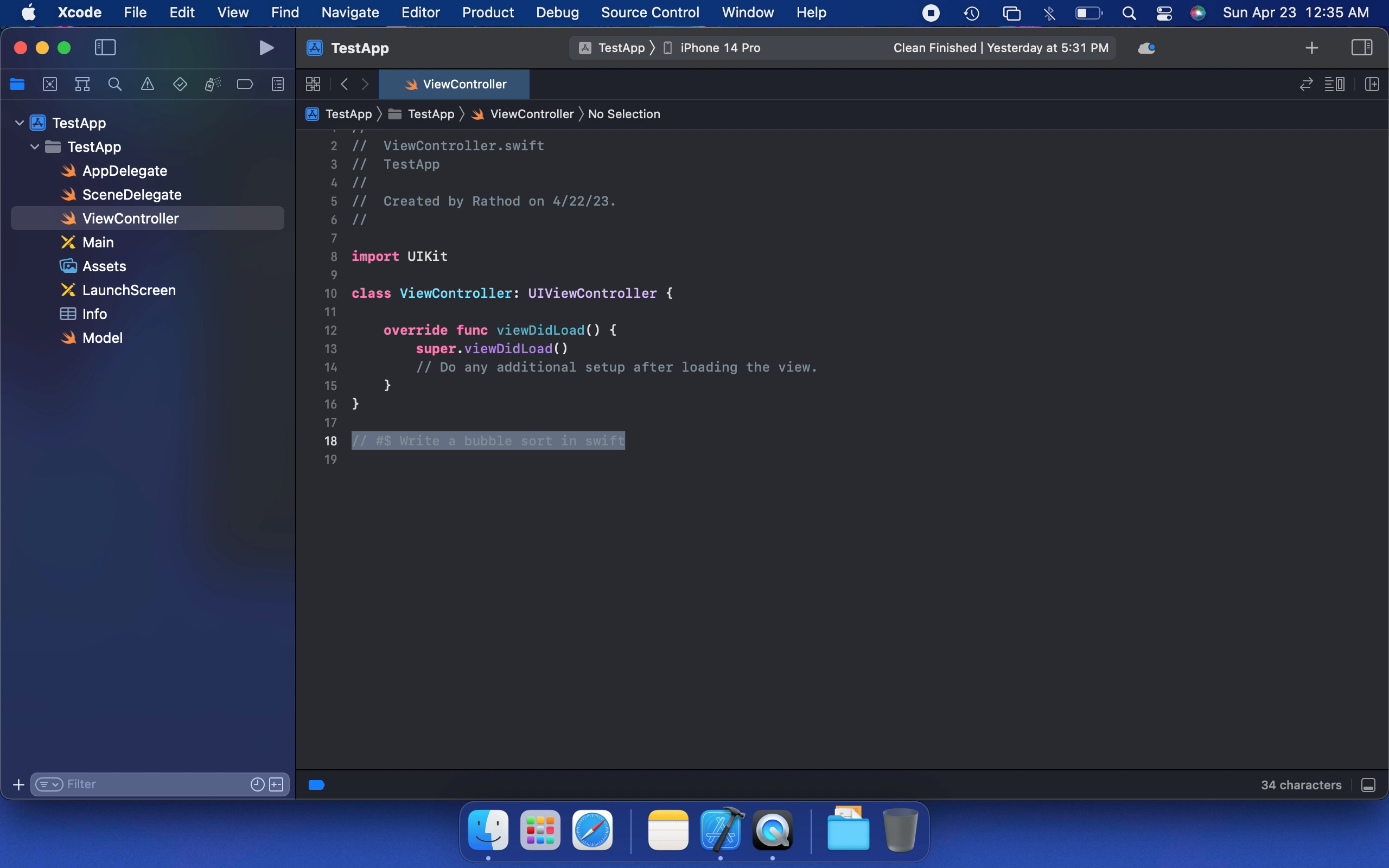
Task: Open the Product menu
Action: coord(487,12)
